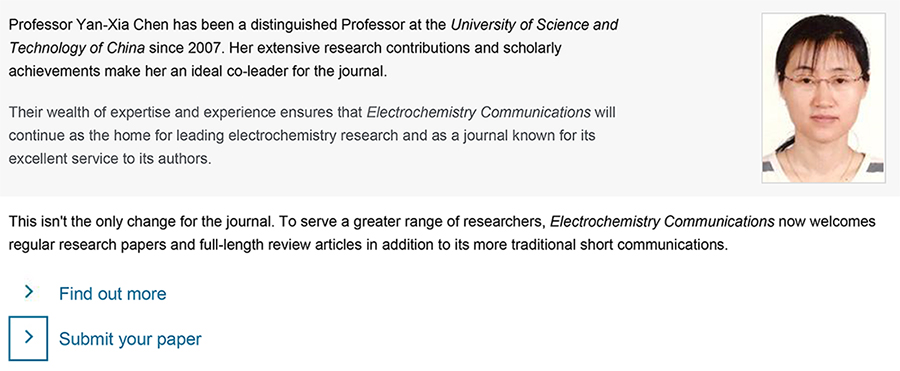Click the words Technology of China in italics
900x371 pixels.
77,48
